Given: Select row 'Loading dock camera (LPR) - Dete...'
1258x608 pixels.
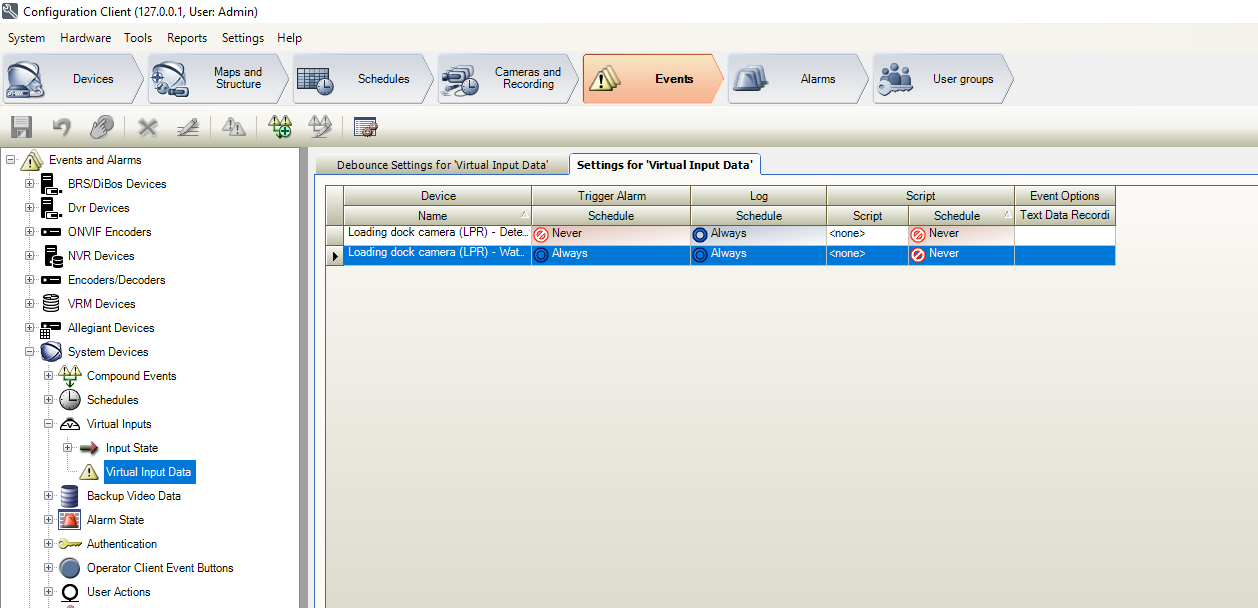Looking at the screenshot, I should (x=438, y=234).
